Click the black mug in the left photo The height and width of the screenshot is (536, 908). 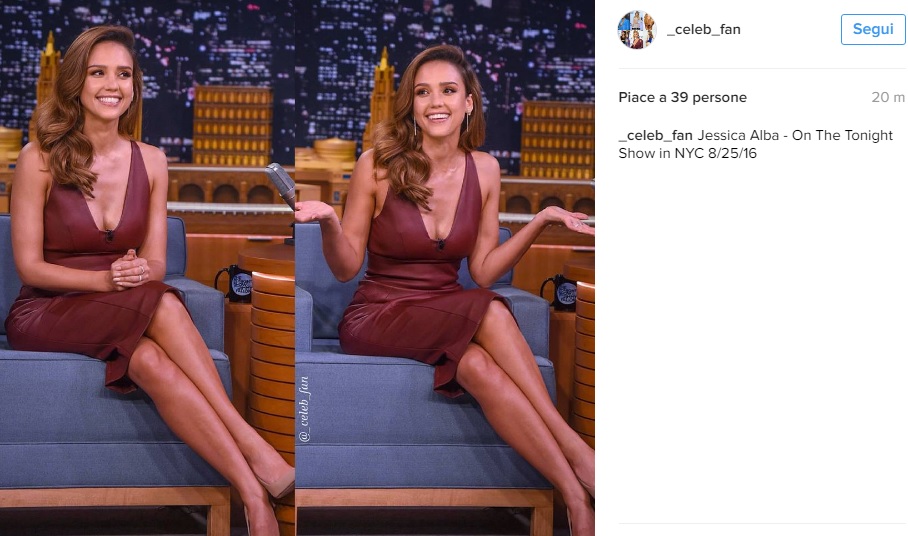235,284
